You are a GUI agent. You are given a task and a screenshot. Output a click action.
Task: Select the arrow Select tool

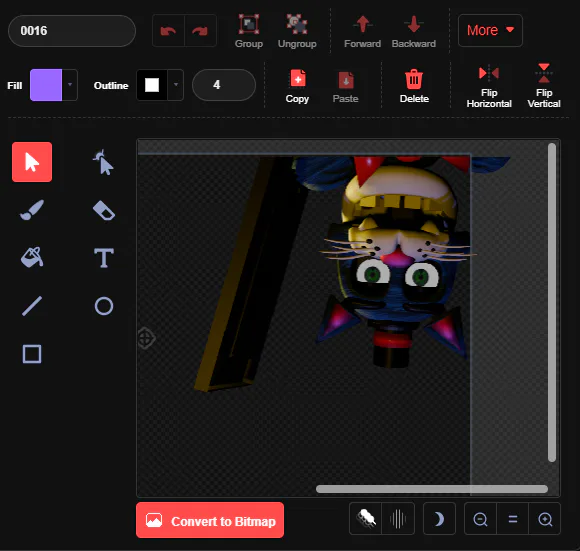tap(32, 162)
